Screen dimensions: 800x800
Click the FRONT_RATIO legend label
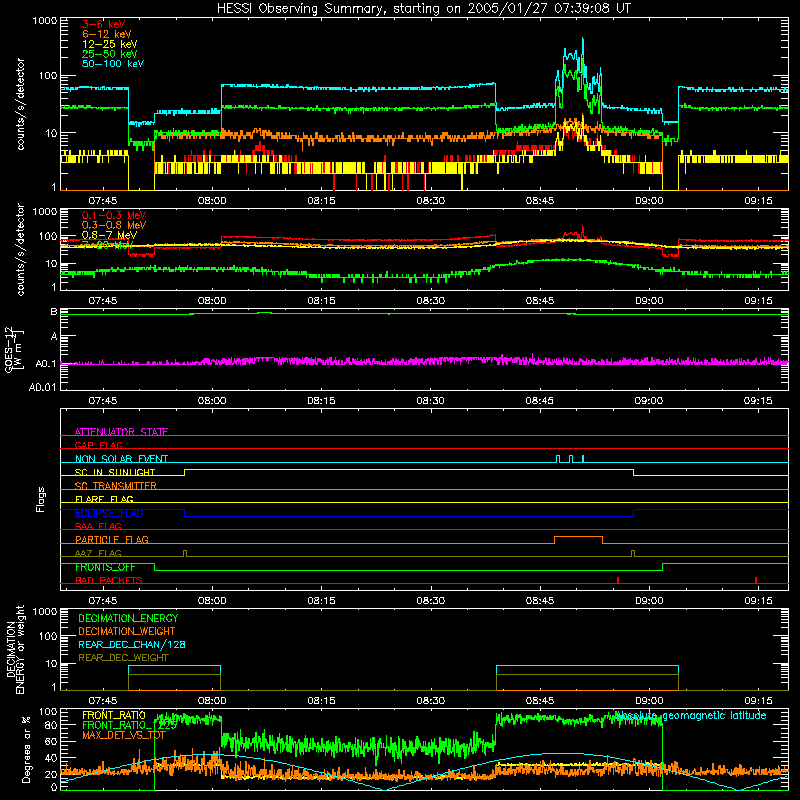114,715
